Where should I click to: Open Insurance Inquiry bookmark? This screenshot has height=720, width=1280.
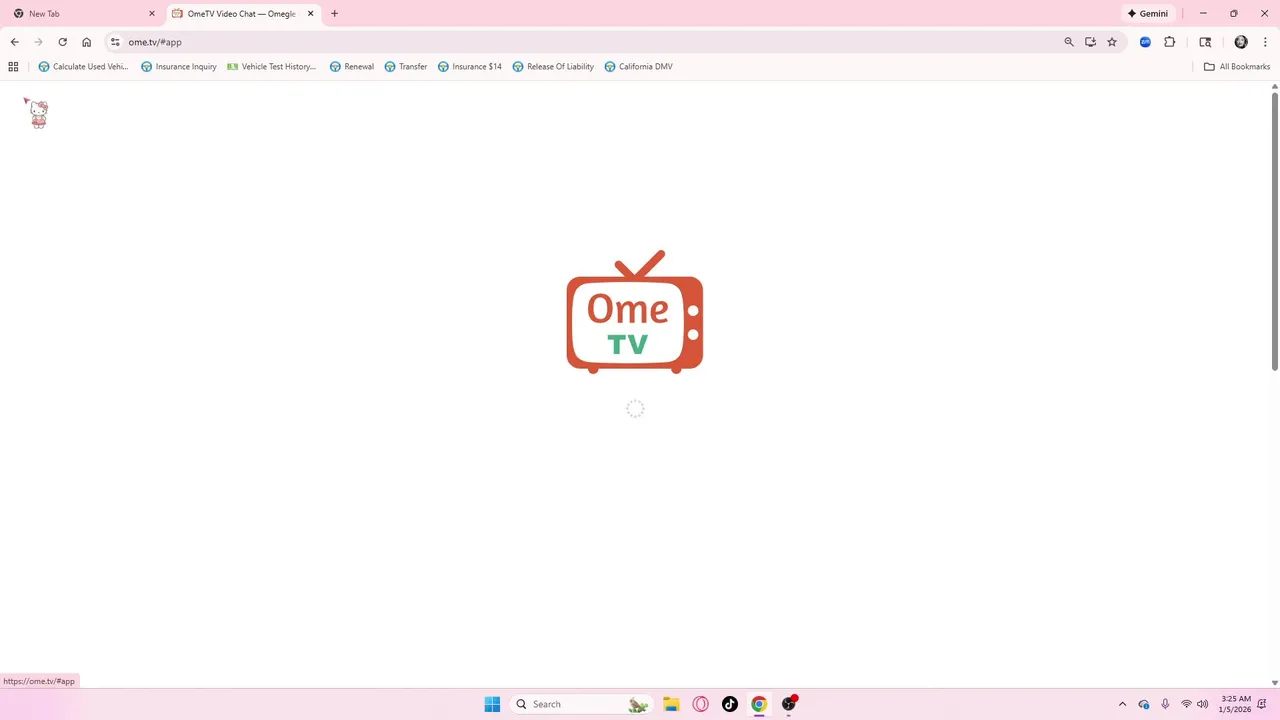click(179, 67)
